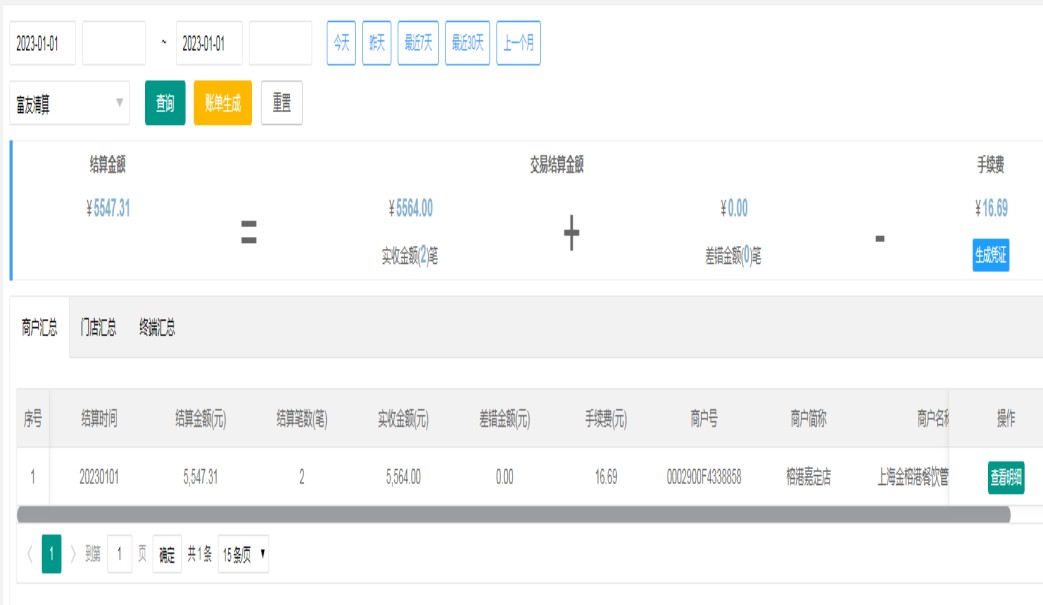Select the 上一个月 date range
This screenshot has height=605, width=1043.
(x=518, y=43)
